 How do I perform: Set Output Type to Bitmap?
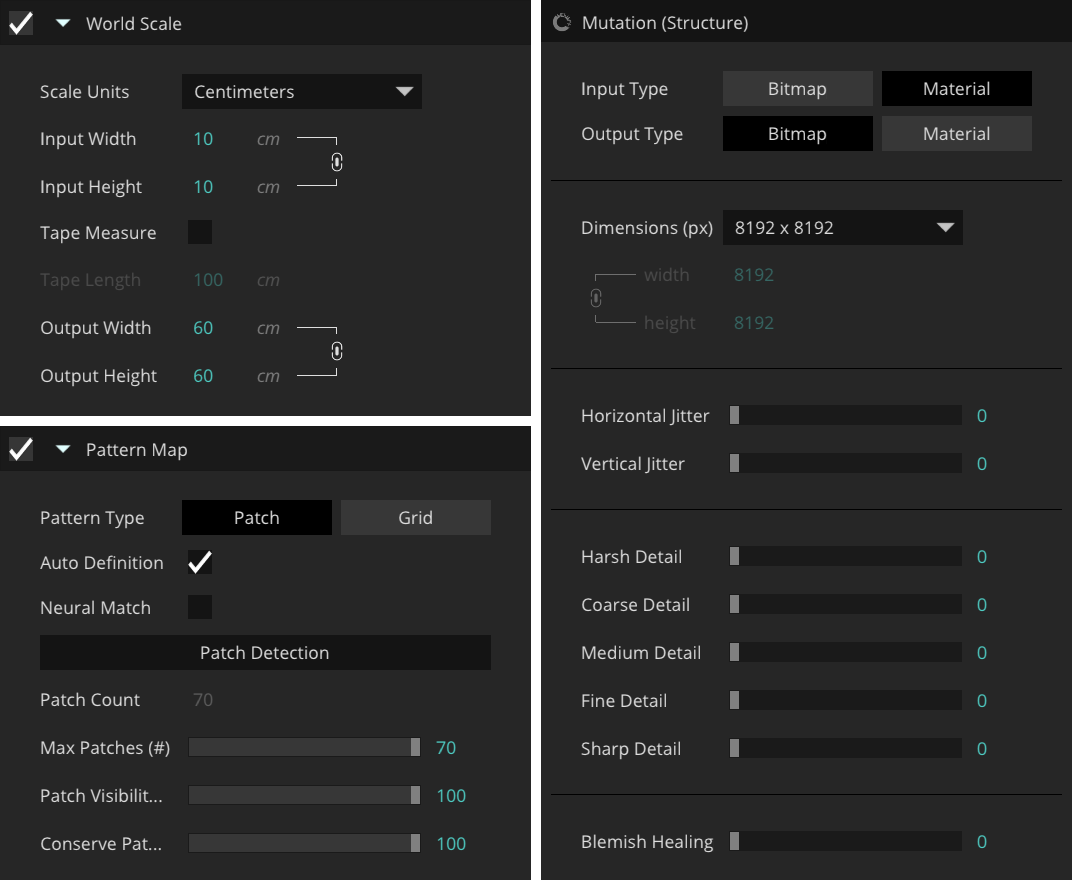(797, 133)
